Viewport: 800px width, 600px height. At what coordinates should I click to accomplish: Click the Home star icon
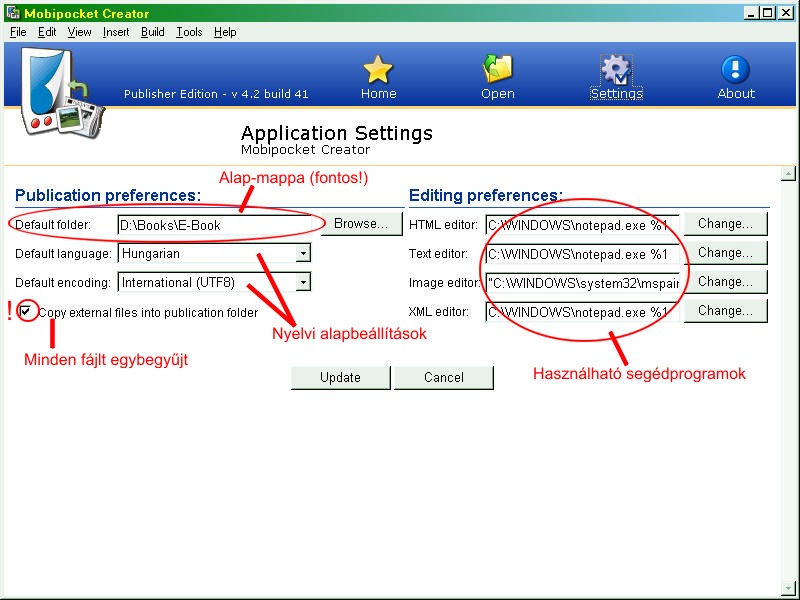(x=378, y=69)
